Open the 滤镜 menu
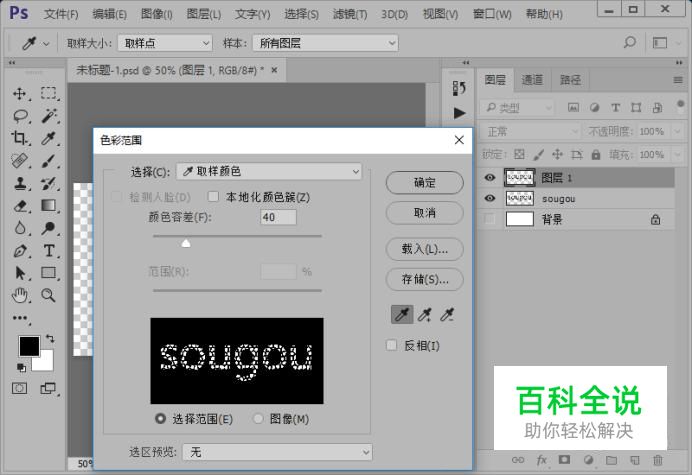The width and height of the screenshot is (692, 475). point(350,14)
